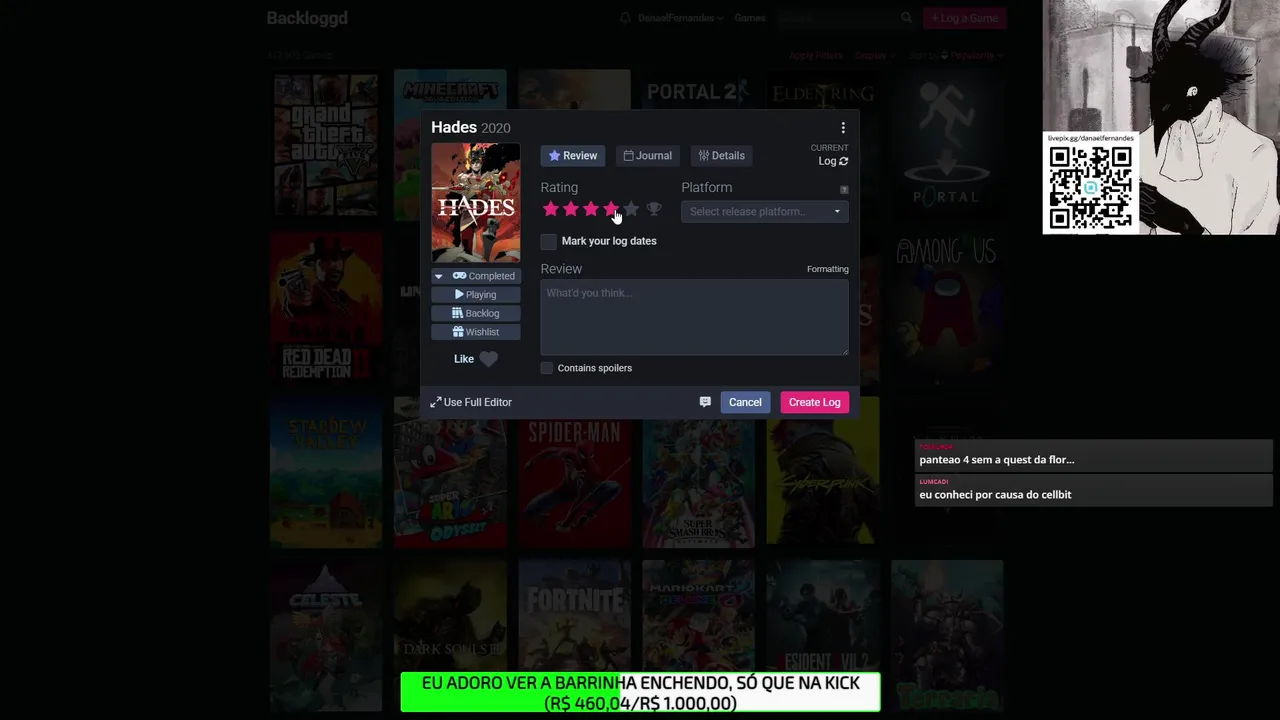Open the Celeste game cover
1280x720 pixels.
pyautogui.click(x=326, y=634)
